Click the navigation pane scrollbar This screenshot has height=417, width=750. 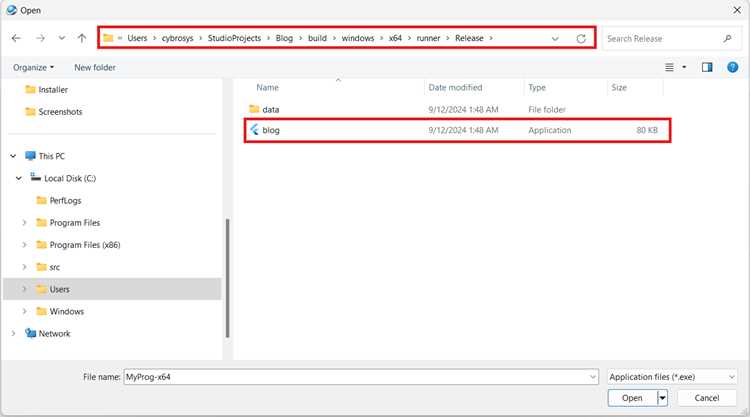tap(227, 278)
